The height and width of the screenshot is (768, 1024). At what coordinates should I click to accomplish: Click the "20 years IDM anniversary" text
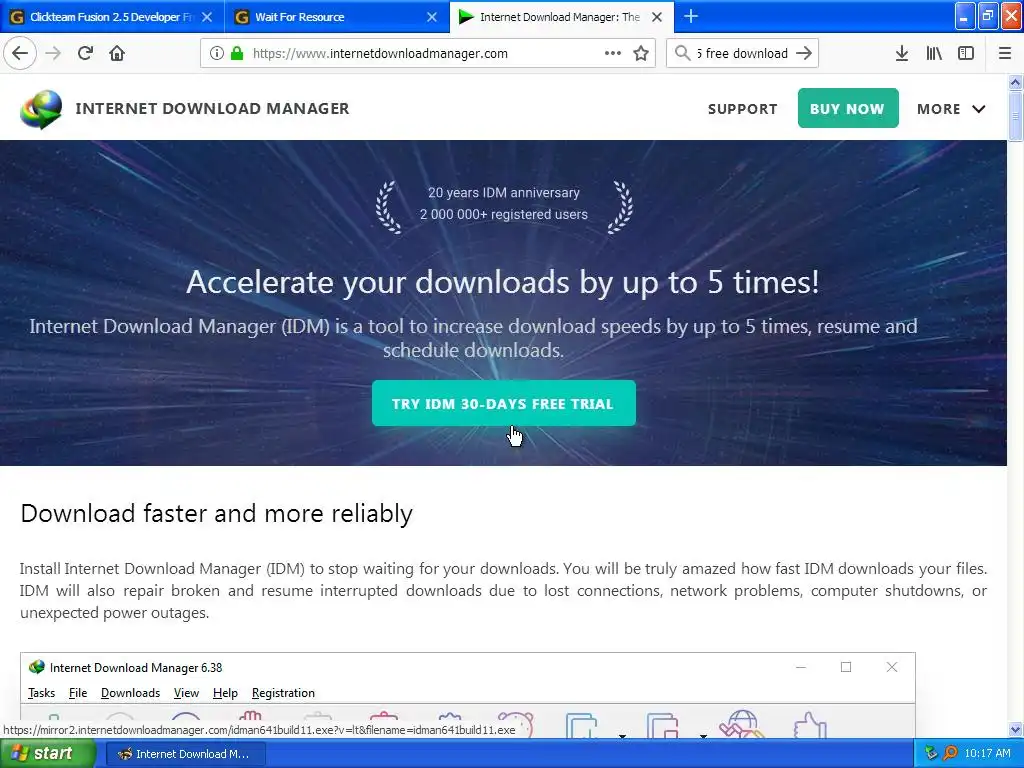pos(504,193)
